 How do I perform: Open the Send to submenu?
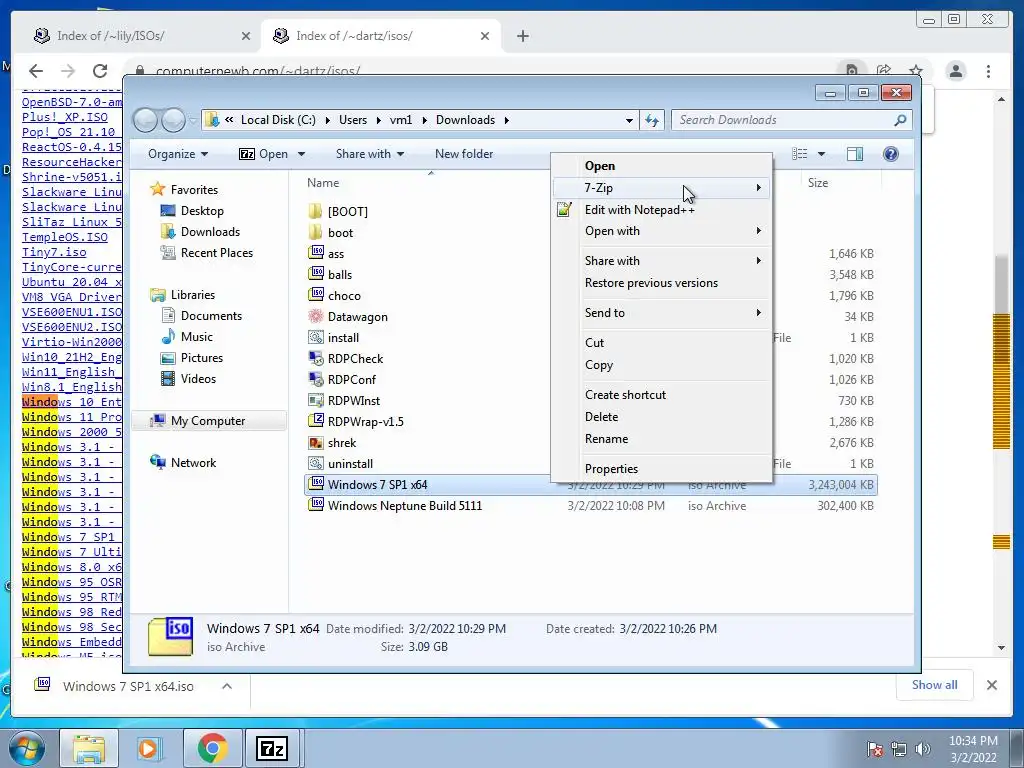(662, 313)
